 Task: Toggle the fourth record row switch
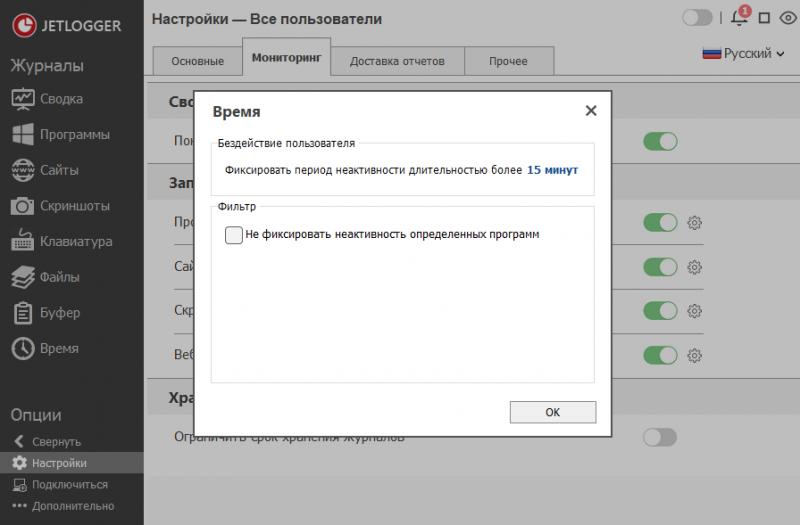[660, 355]
